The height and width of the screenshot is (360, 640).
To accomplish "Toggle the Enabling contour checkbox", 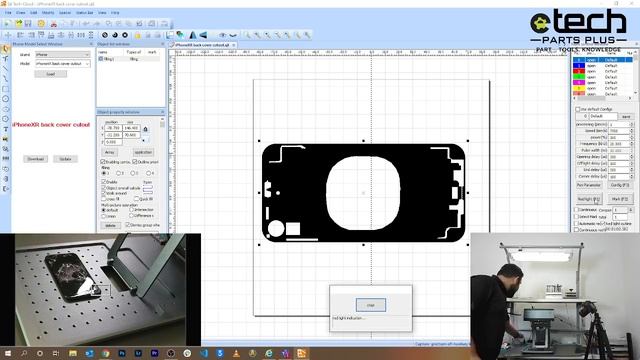I will pos(103,162).
